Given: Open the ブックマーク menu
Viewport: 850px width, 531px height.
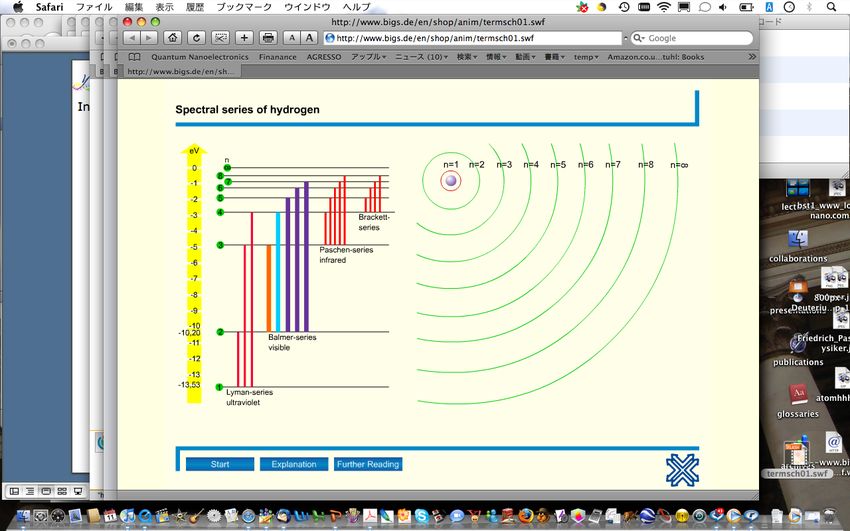Looking at the screenshot, I should [x=244, y=7].
